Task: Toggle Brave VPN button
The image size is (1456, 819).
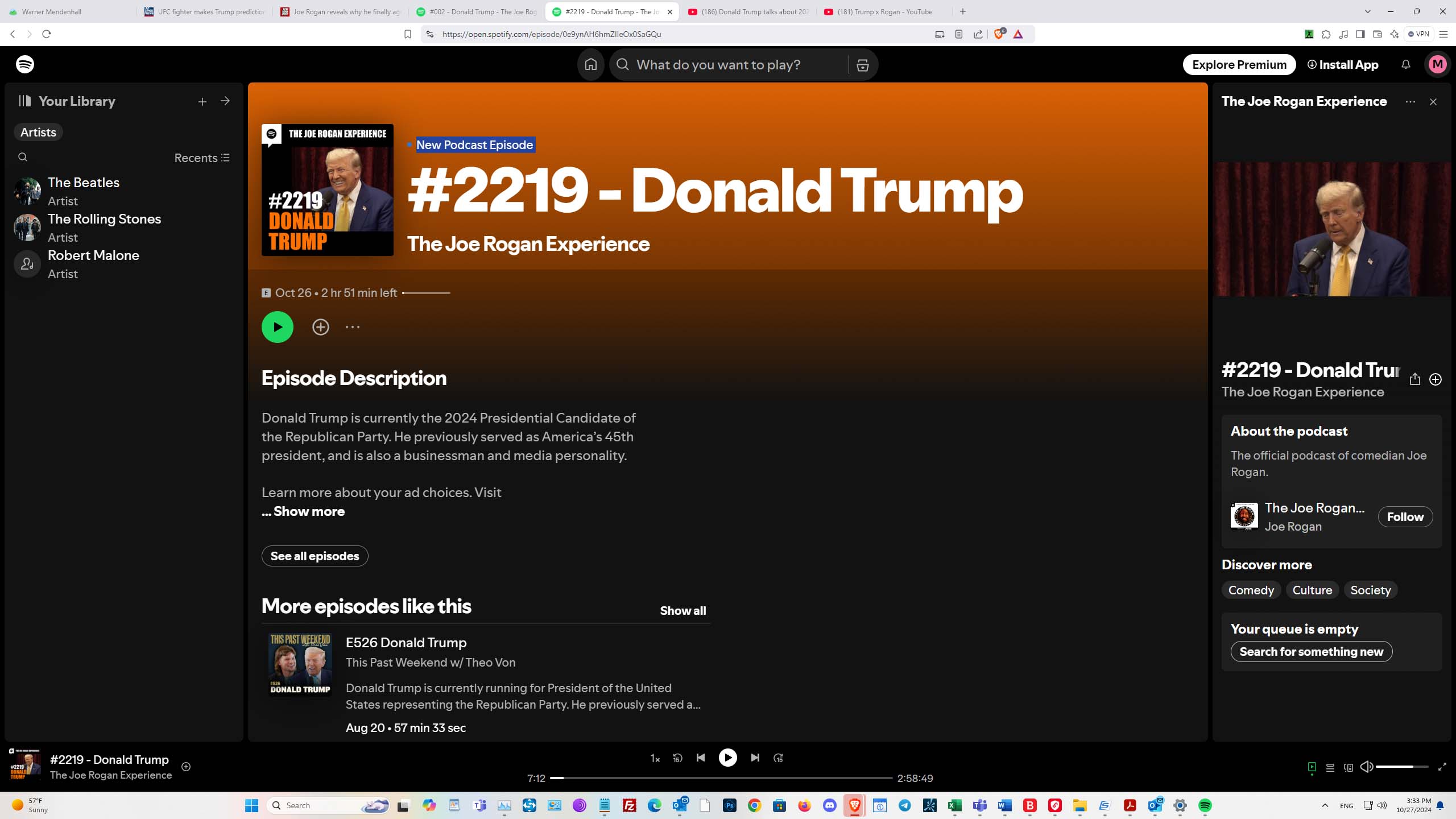Action: [x=1418, y=34]
